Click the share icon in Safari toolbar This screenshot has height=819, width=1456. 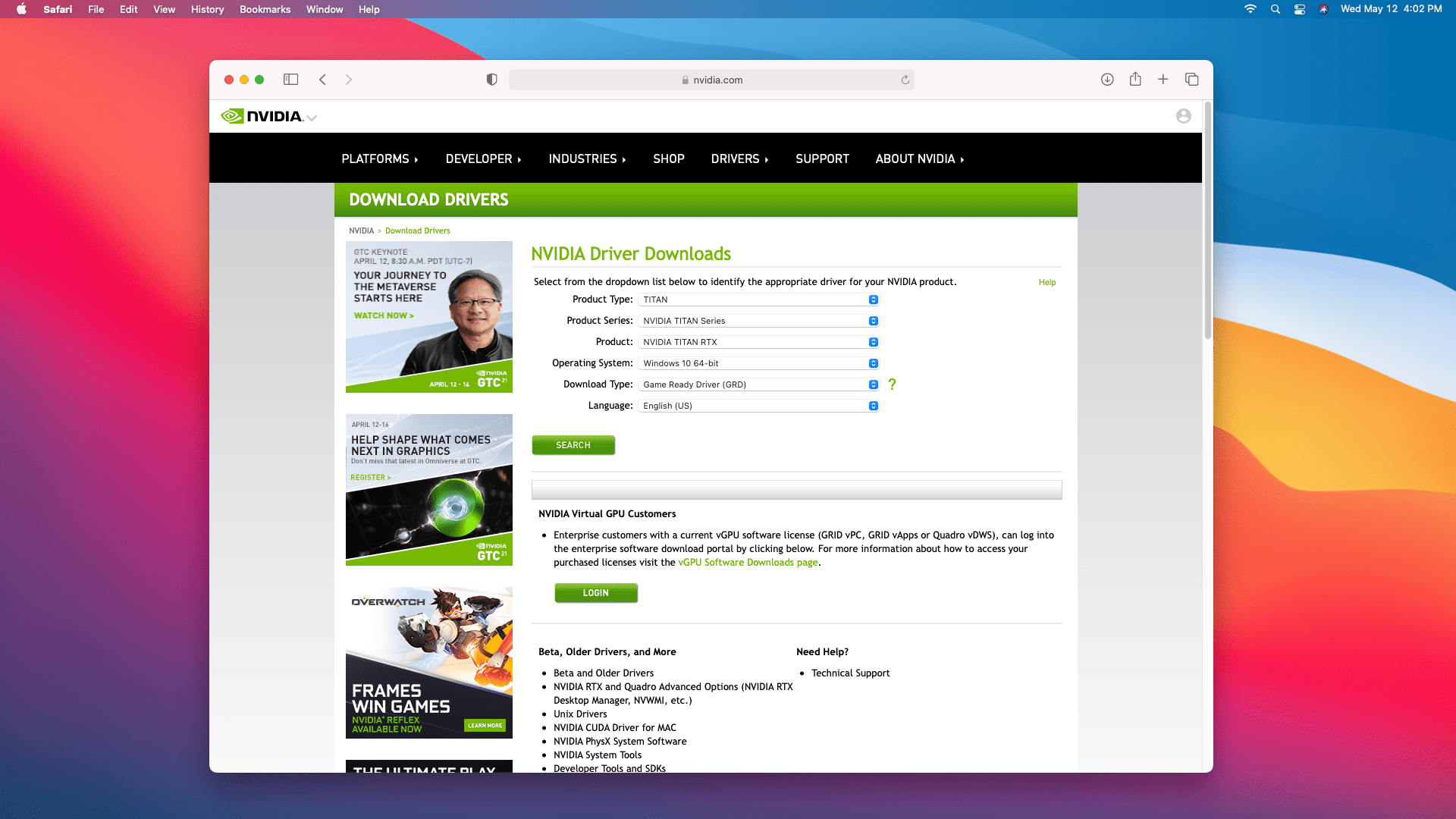pos(1135,79)
